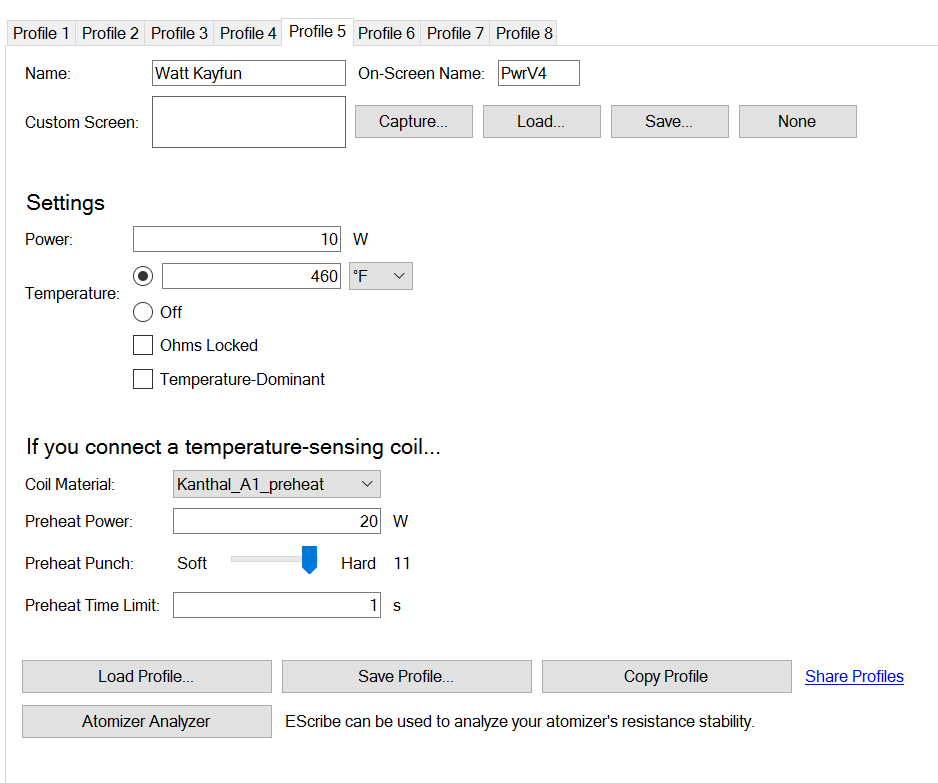Viewport: 938px width, 783px height.
Task: Go to the Profile 6 tab
Action: point(386,33)
